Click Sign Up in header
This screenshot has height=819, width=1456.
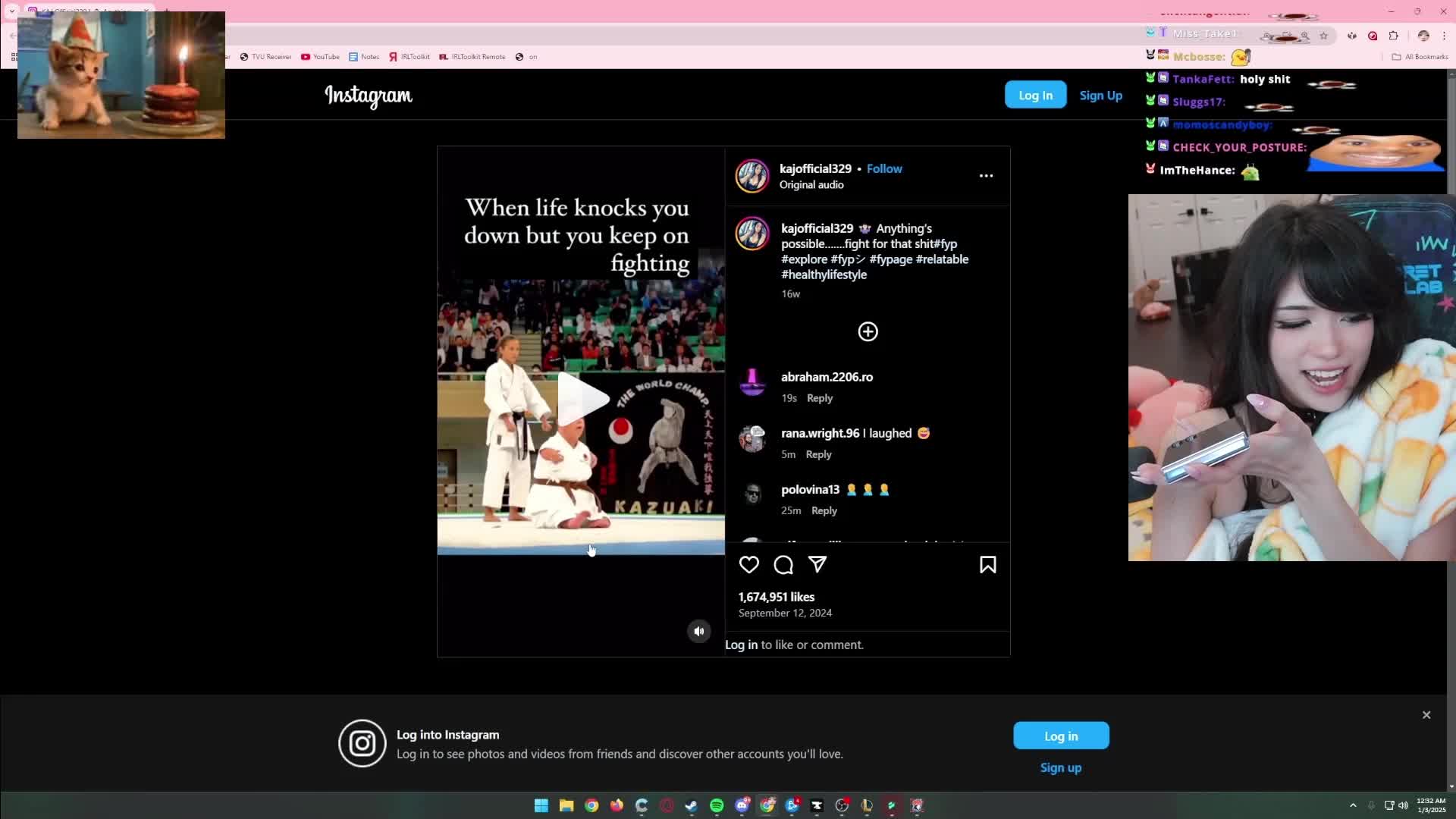(x=1100, y=95)
